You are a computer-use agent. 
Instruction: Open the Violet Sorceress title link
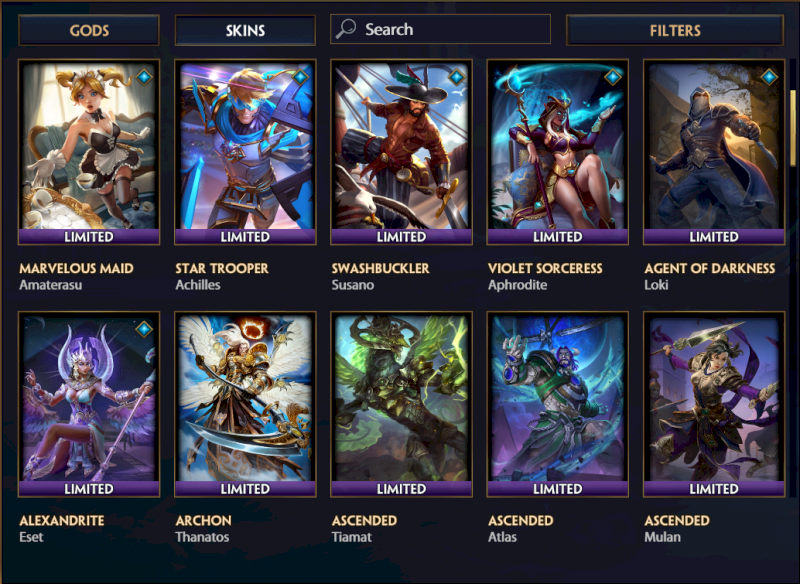[x=545, y=268]
